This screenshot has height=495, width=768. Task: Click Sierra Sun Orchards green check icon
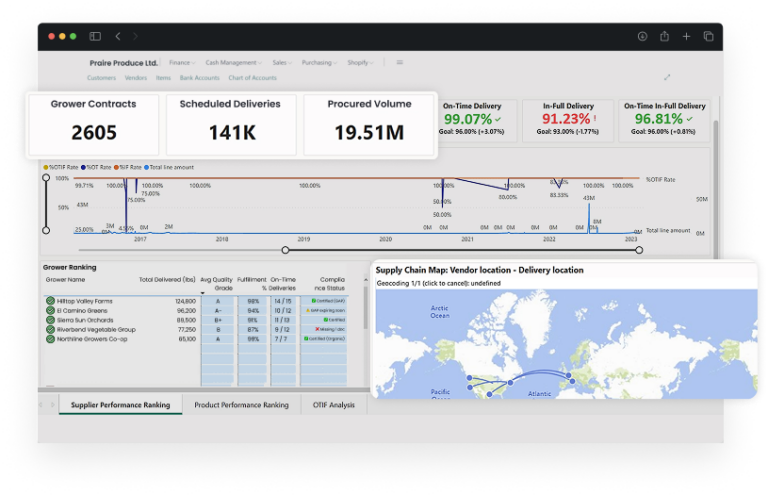point(50,320)
